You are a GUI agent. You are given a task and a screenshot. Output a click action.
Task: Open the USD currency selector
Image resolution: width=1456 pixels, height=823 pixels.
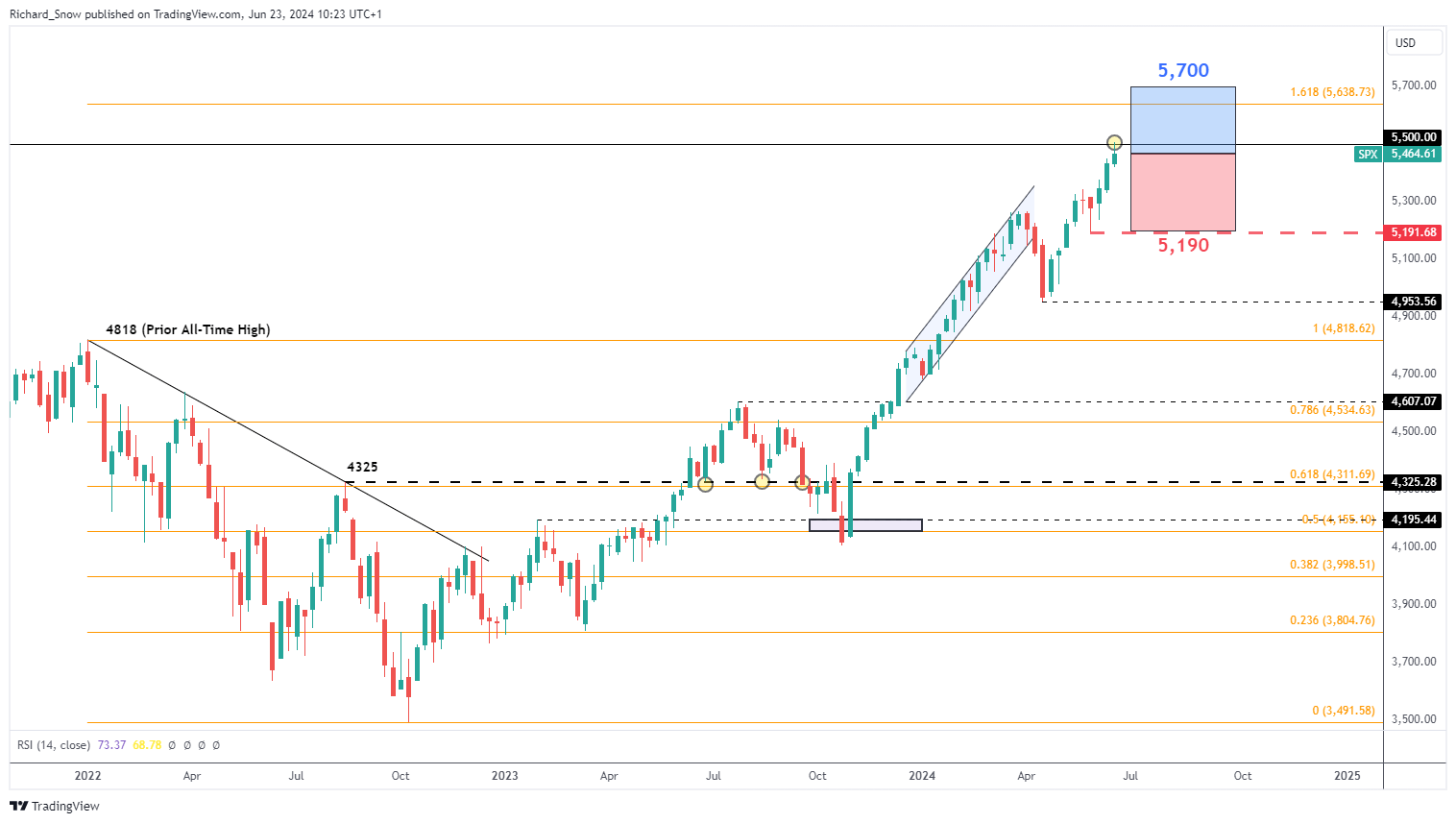[1415, 43]
